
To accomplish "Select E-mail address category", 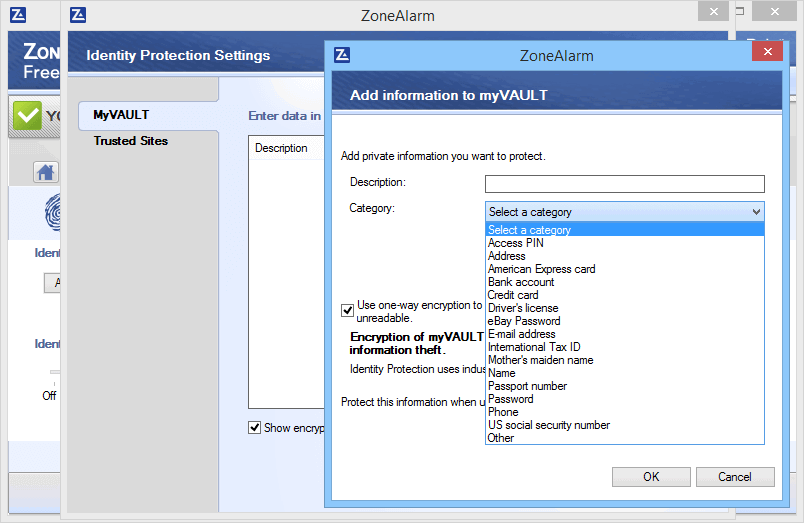I will coord(625,334).
